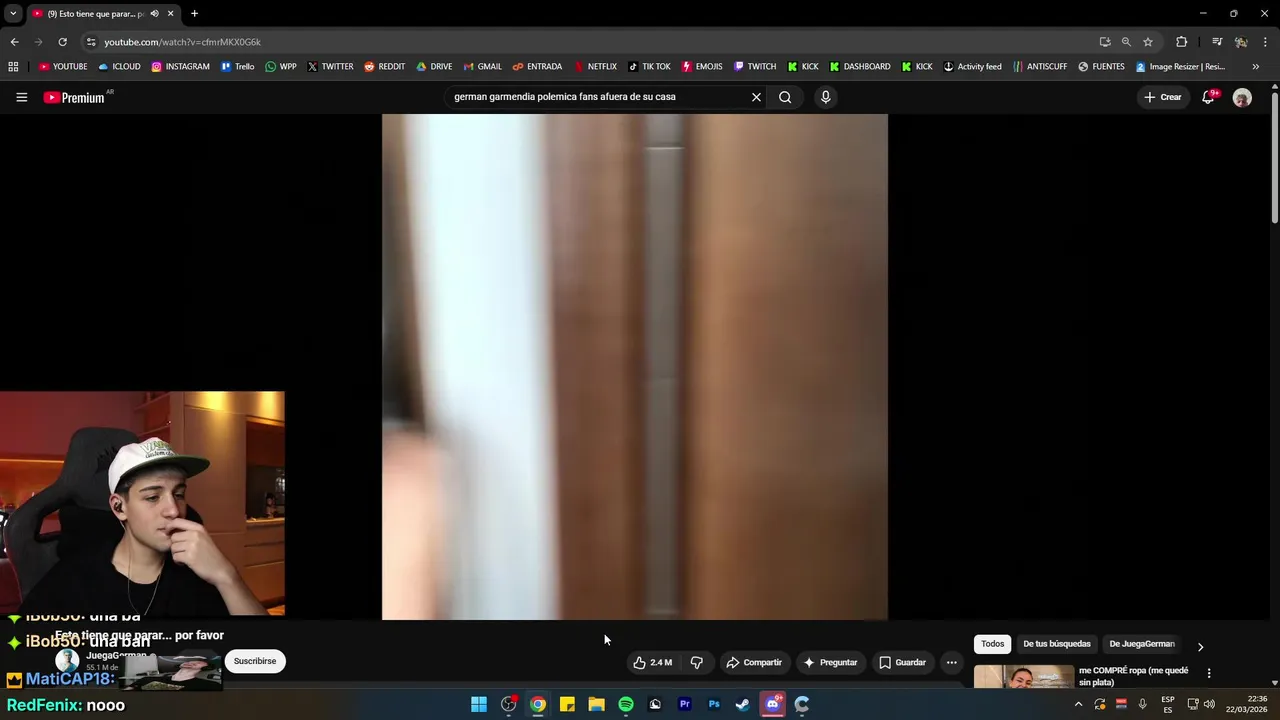Open Premiere Pro from the taskbar
This screenshot has height=720, width=1280.
684,704
